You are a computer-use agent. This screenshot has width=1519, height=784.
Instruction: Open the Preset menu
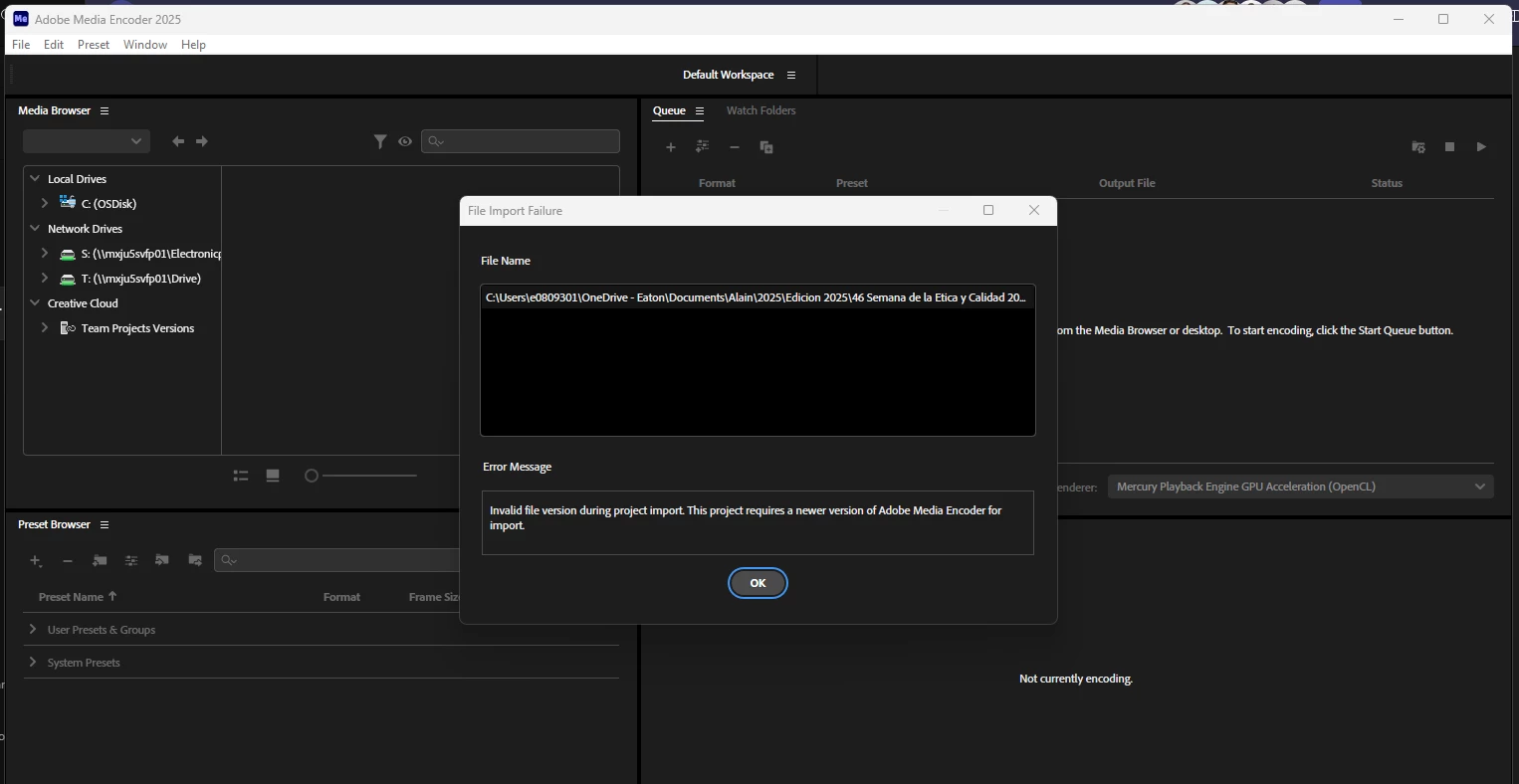pyautogui.click(x=94, y=45)
